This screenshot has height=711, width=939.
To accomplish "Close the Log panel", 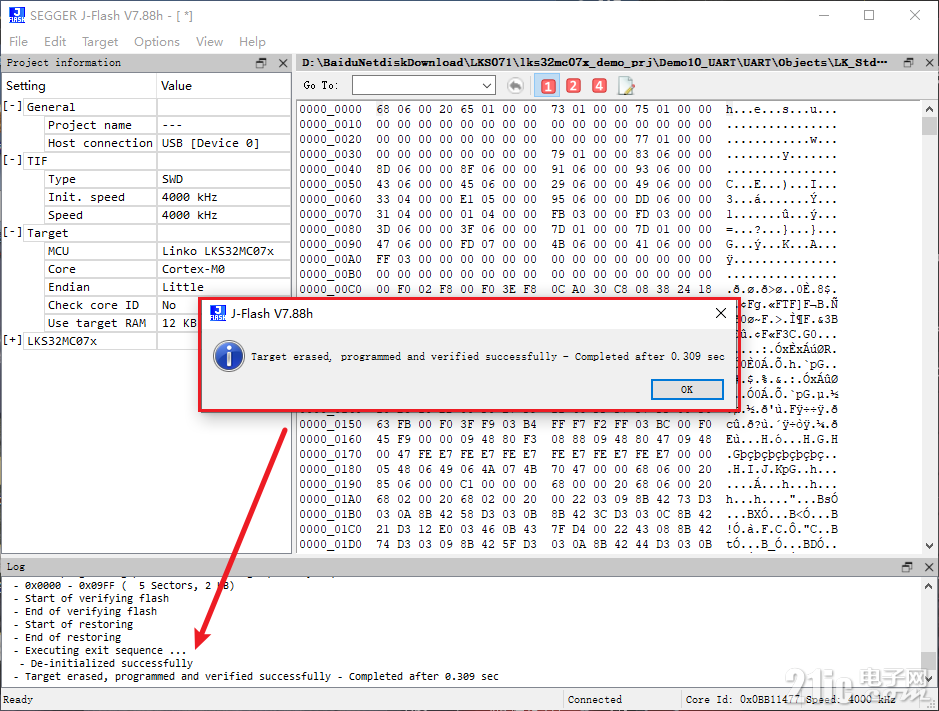I will (929, 567).
